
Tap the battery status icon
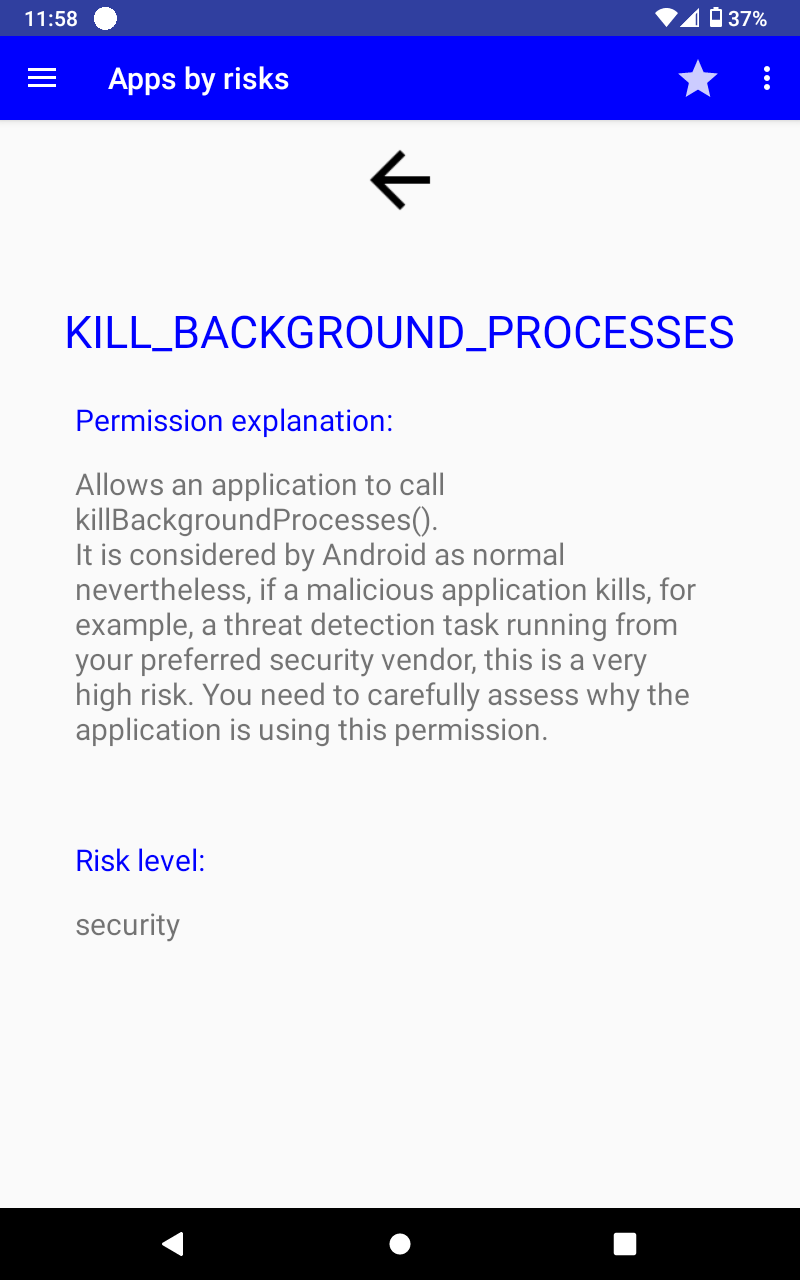(x=716, y=18)
